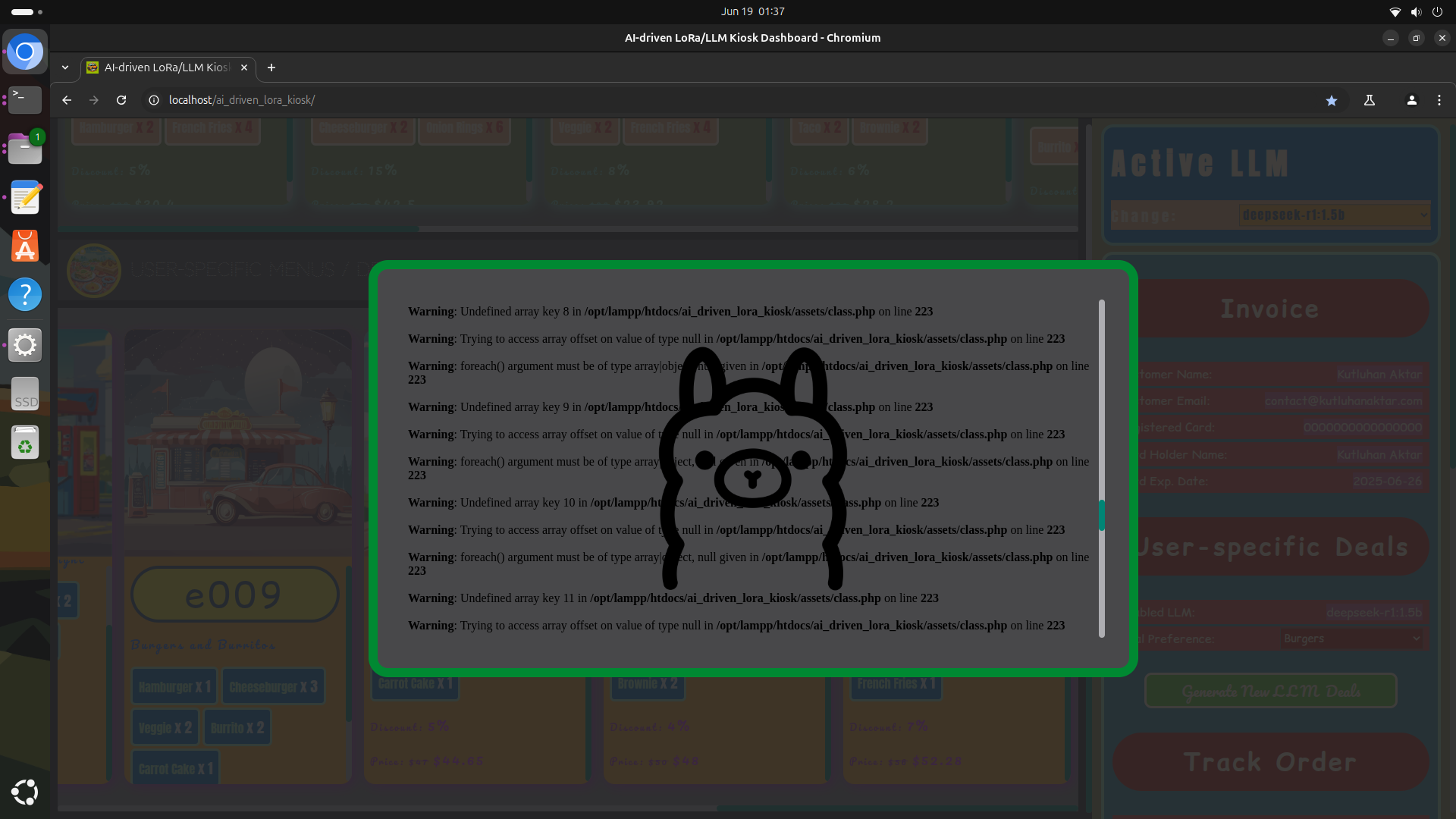The image size is (1456, 819).
Task: Click the bookmark star icon
Action: (1331, 100)
